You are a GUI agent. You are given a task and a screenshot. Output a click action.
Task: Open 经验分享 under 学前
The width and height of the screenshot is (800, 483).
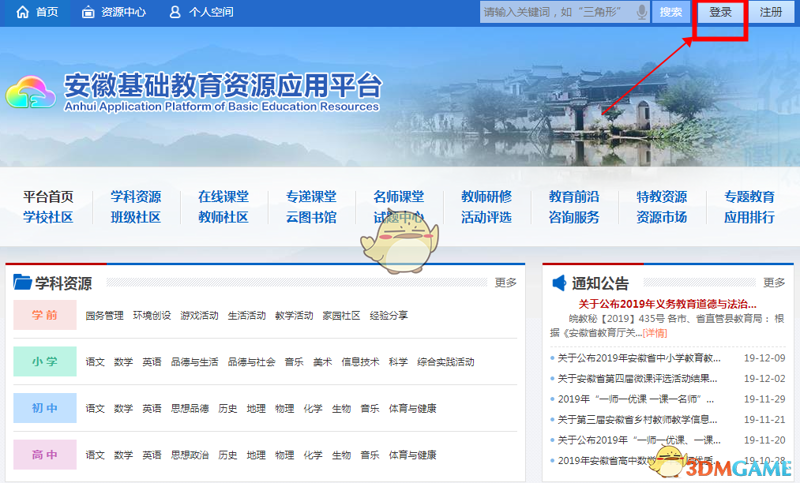pos(389,316)
